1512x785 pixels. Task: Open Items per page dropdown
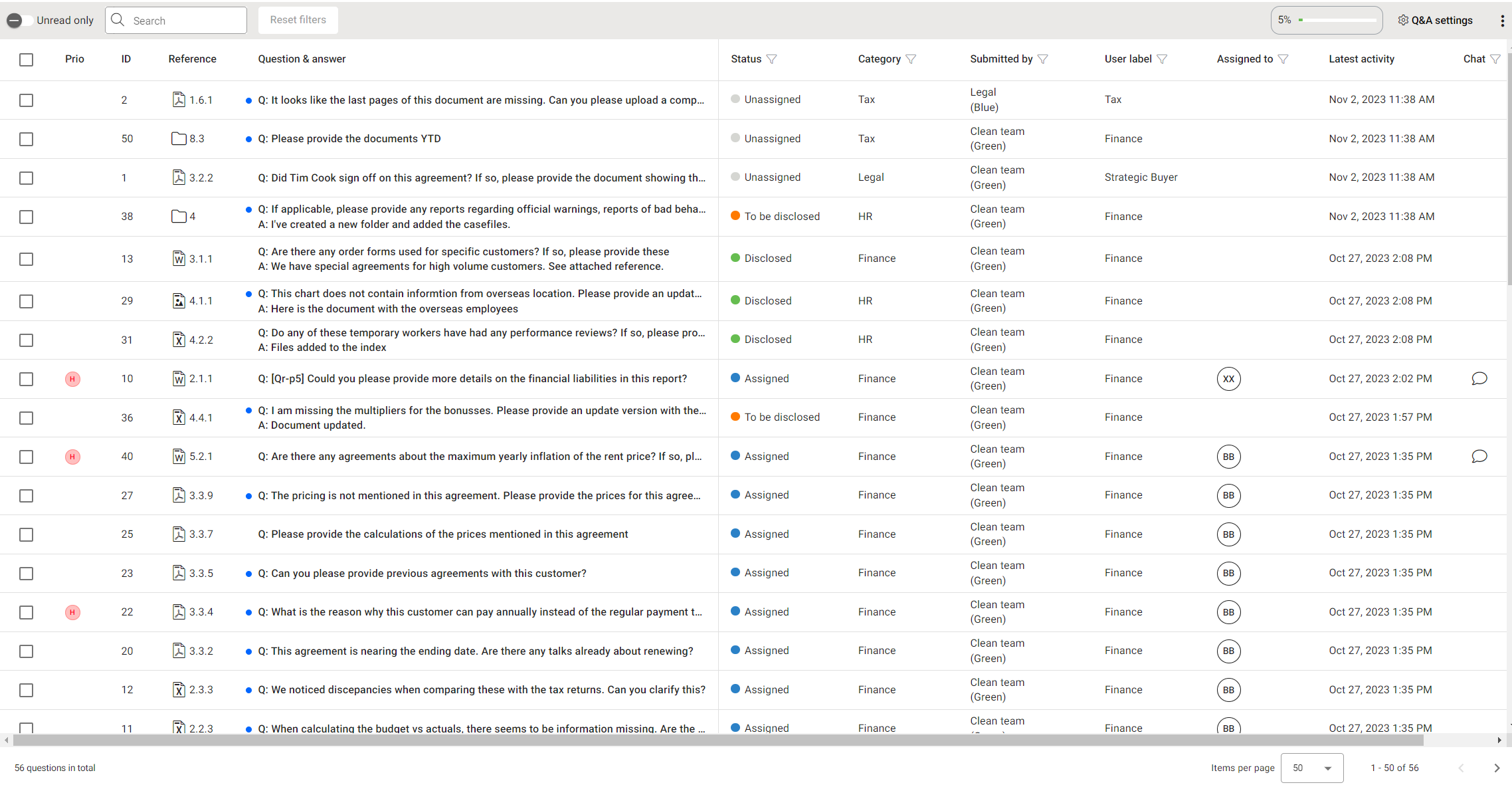[1312, 768]
